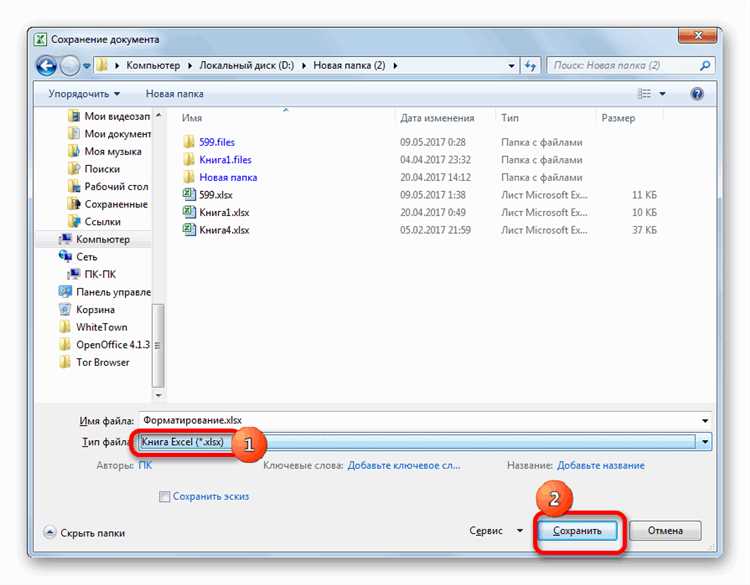Open Корзина in the navigation pane
Viewport: 750px width, 585px height.
(x=87, y=309)
